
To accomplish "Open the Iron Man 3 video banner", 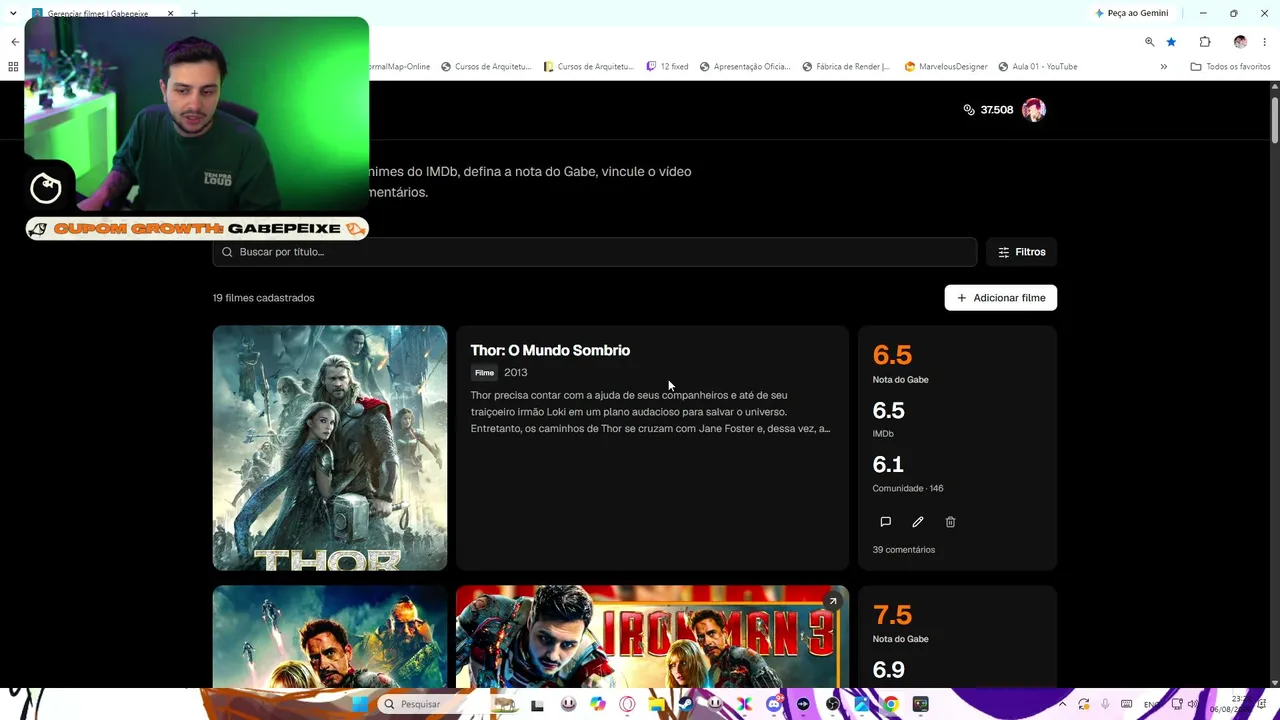I will coord(652,637).
